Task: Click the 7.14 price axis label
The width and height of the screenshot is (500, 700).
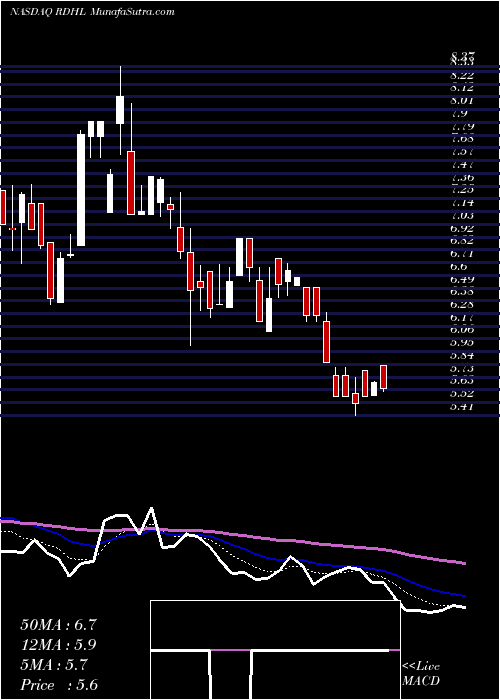Action: (462, 203)
